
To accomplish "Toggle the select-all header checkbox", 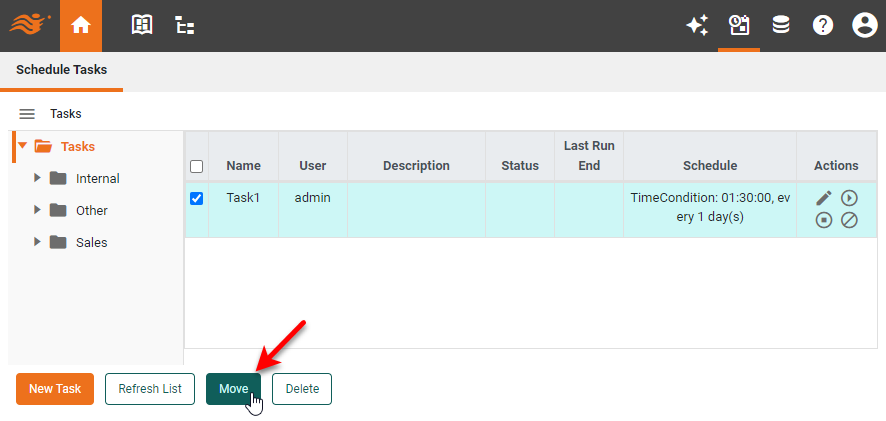I will [x=197, y=166].
